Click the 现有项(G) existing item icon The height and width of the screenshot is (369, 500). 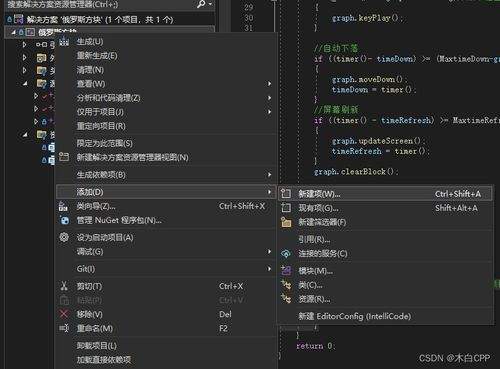pos(286,208)
